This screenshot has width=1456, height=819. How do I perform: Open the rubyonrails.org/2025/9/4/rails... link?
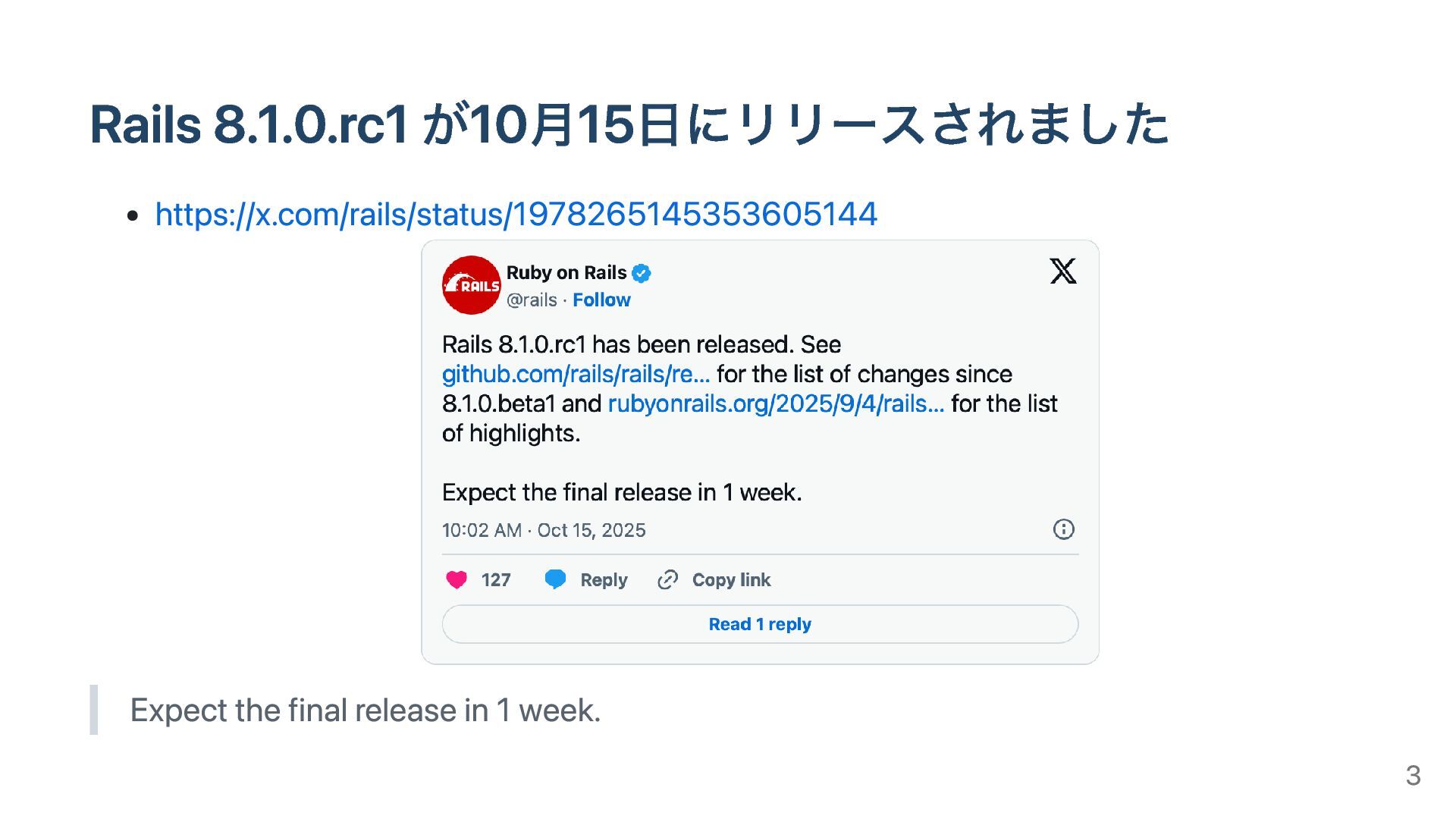pyautogui.click(x=776, y=404)
